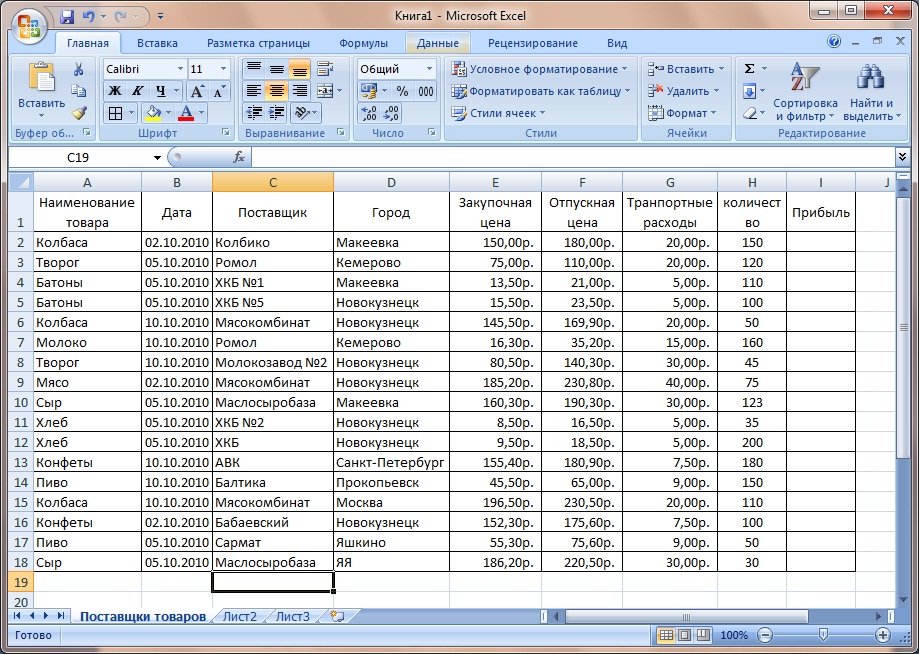Apply cell borders with the borders icon
919x654 pixels.
pyautogui.click(x=115, y=113)
